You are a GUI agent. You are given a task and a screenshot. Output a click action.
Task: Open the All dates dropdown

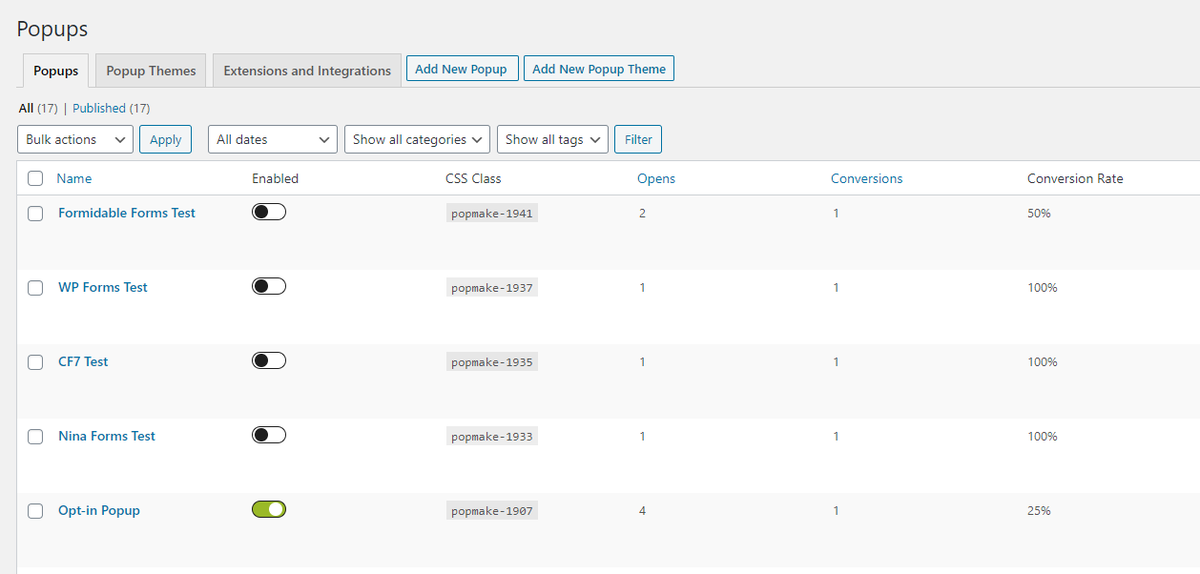click(273, 140)
